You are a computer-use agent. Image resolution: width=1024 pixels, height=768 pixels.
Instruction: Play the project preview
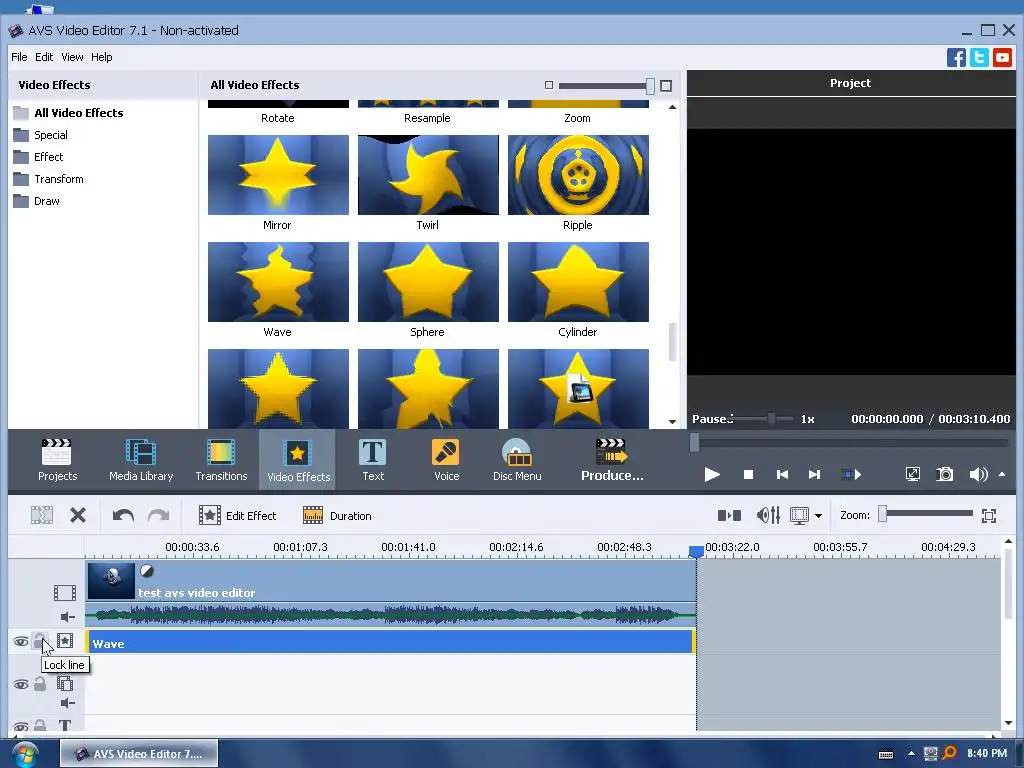[x=712, y=475]
